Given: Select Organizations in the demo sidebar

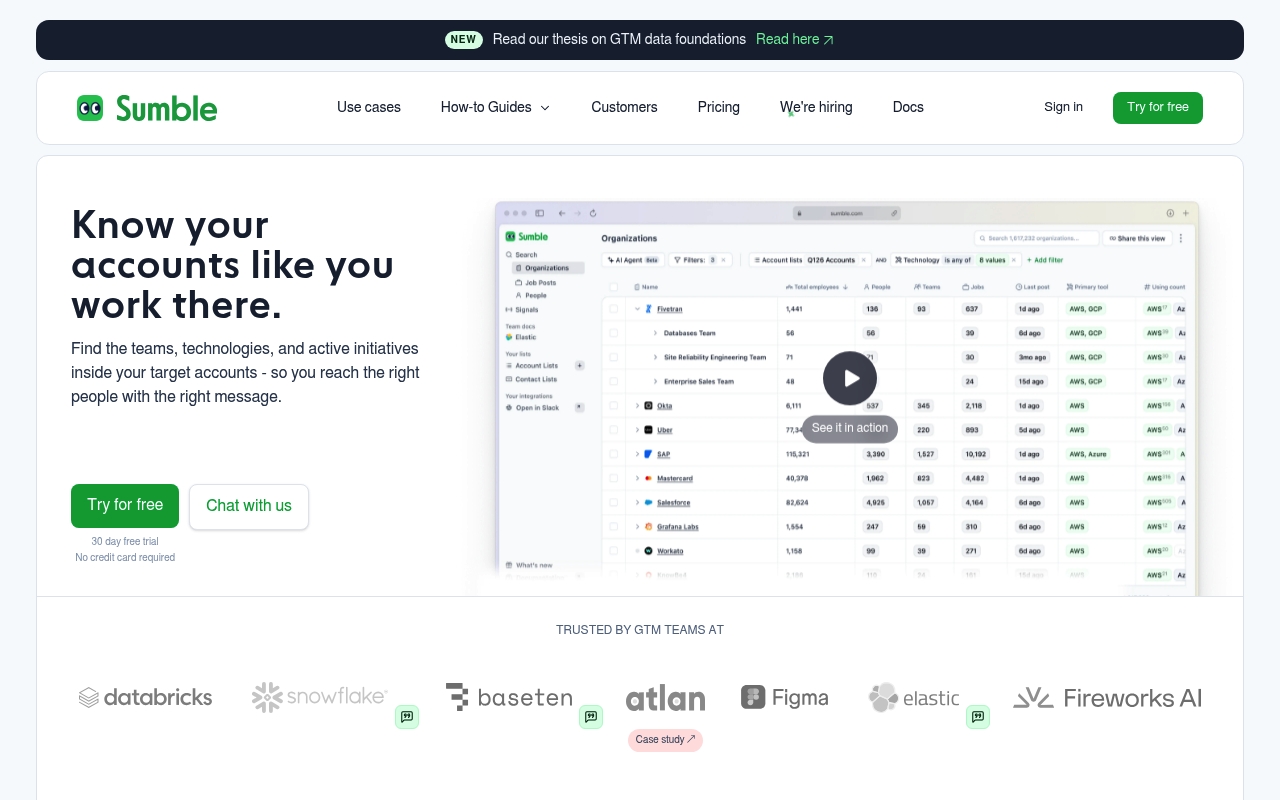Looking at the screenshot, I should click(548, 268).
